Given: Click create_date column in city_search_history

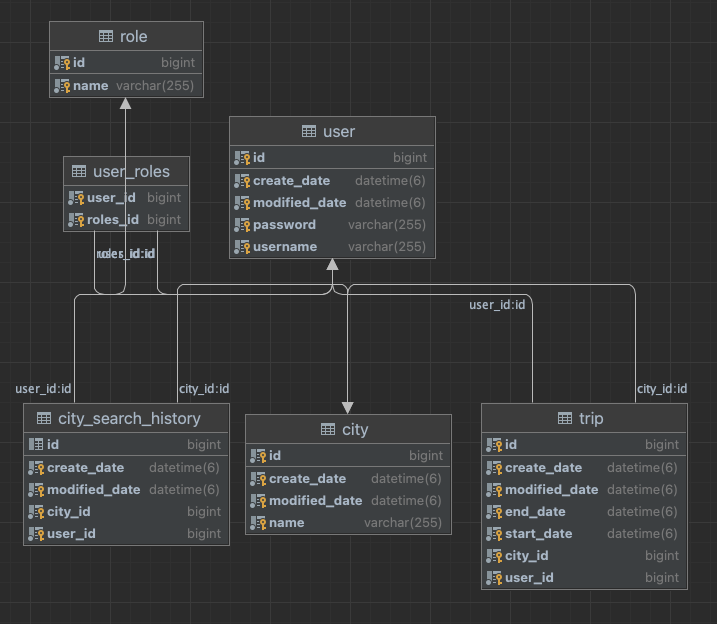Looking at the screenshot, I should [x=86, y=468].
